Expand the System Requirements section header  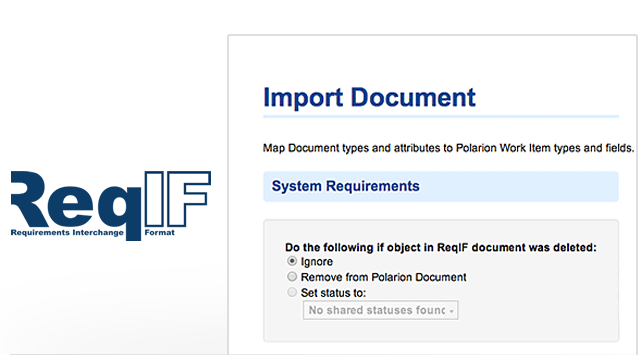[x=441, y=187]
